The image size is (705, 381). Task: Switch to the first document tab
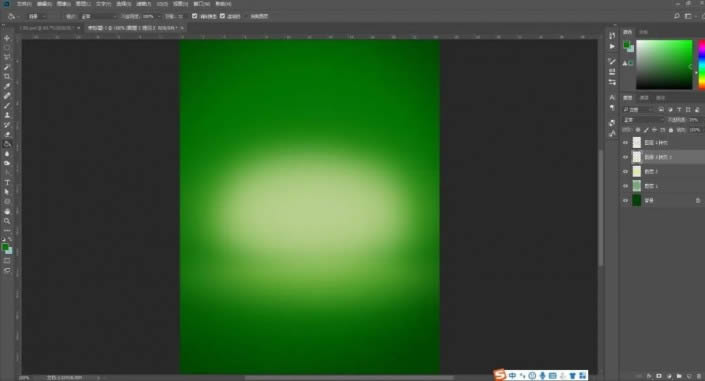coord(47,28)
